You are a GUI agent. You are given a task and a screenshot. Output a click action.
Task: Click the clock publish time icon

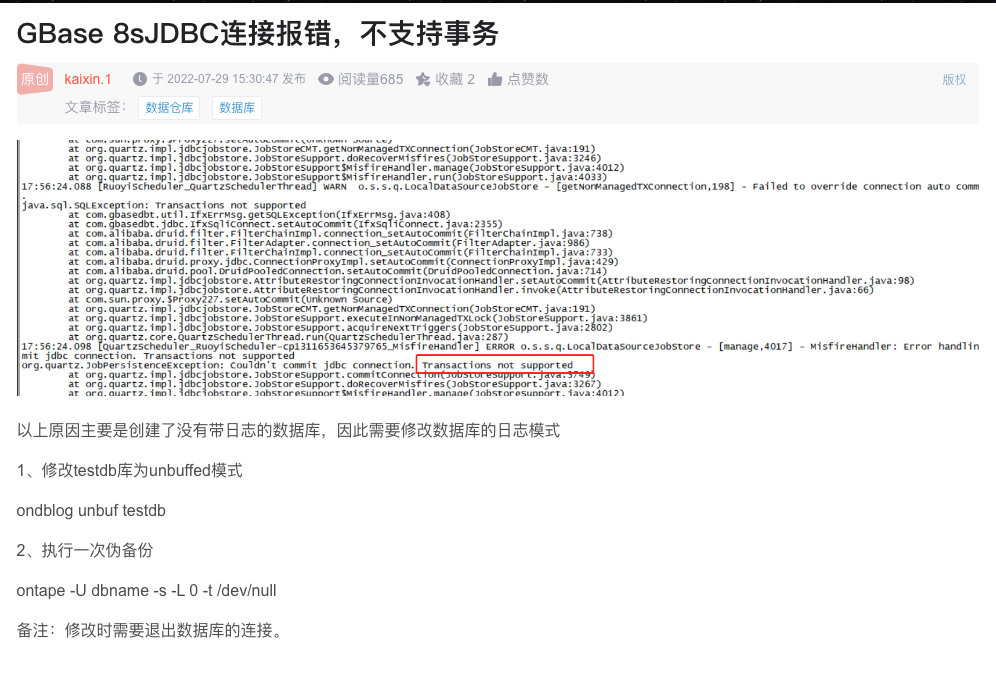pos(140,79)
